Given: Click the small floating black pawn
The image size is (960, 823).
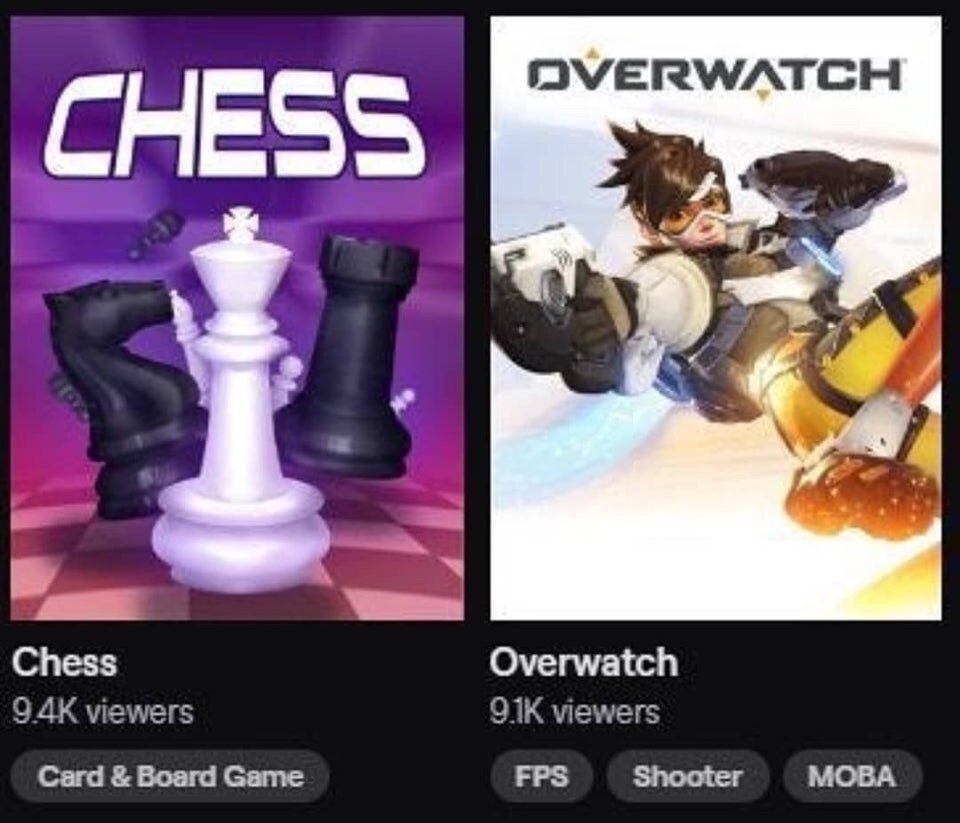Looking at the screenshot, I should click(156, 233).
